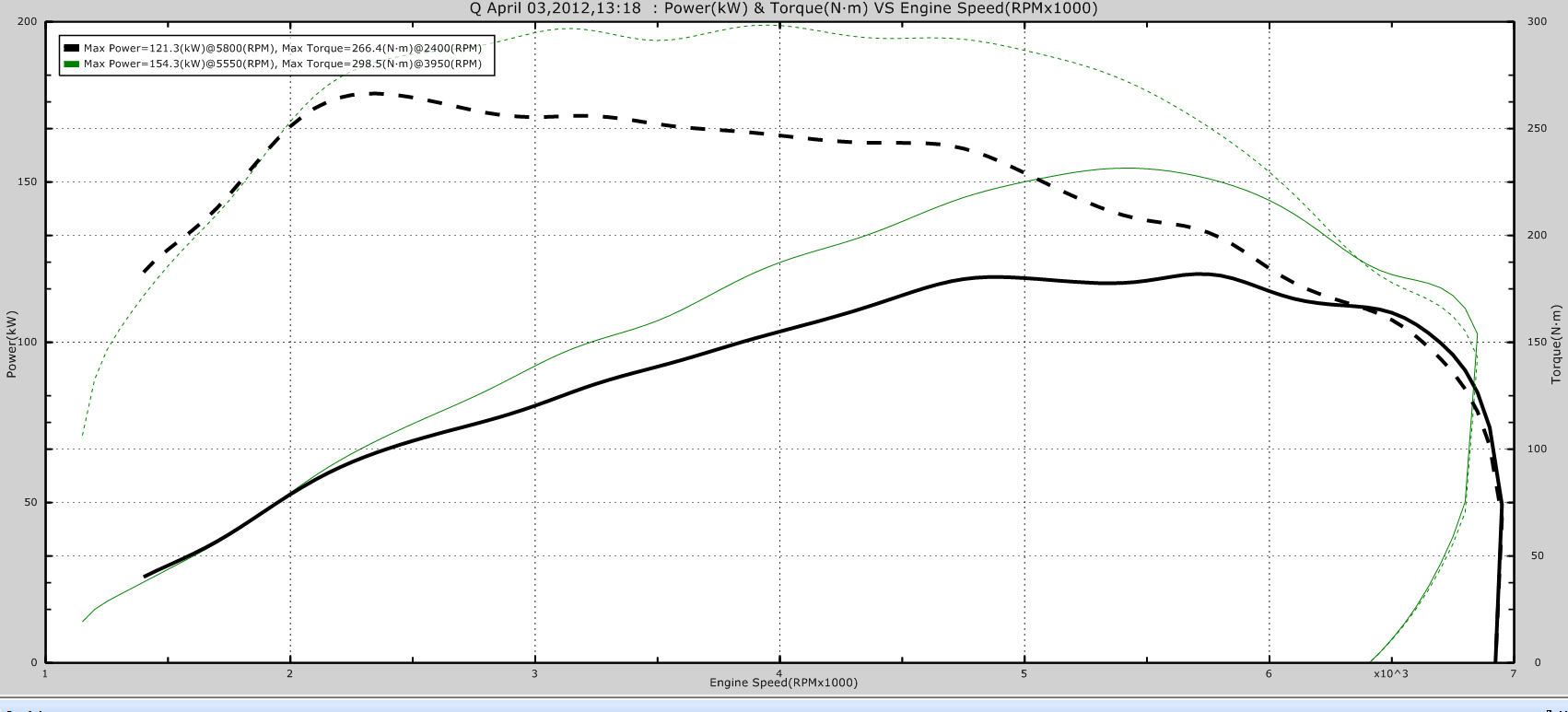Viewport: 1568px width, 712px height.
Task: Click the 2 tick on engine speed axis
Action: click(x=290, y=673)
